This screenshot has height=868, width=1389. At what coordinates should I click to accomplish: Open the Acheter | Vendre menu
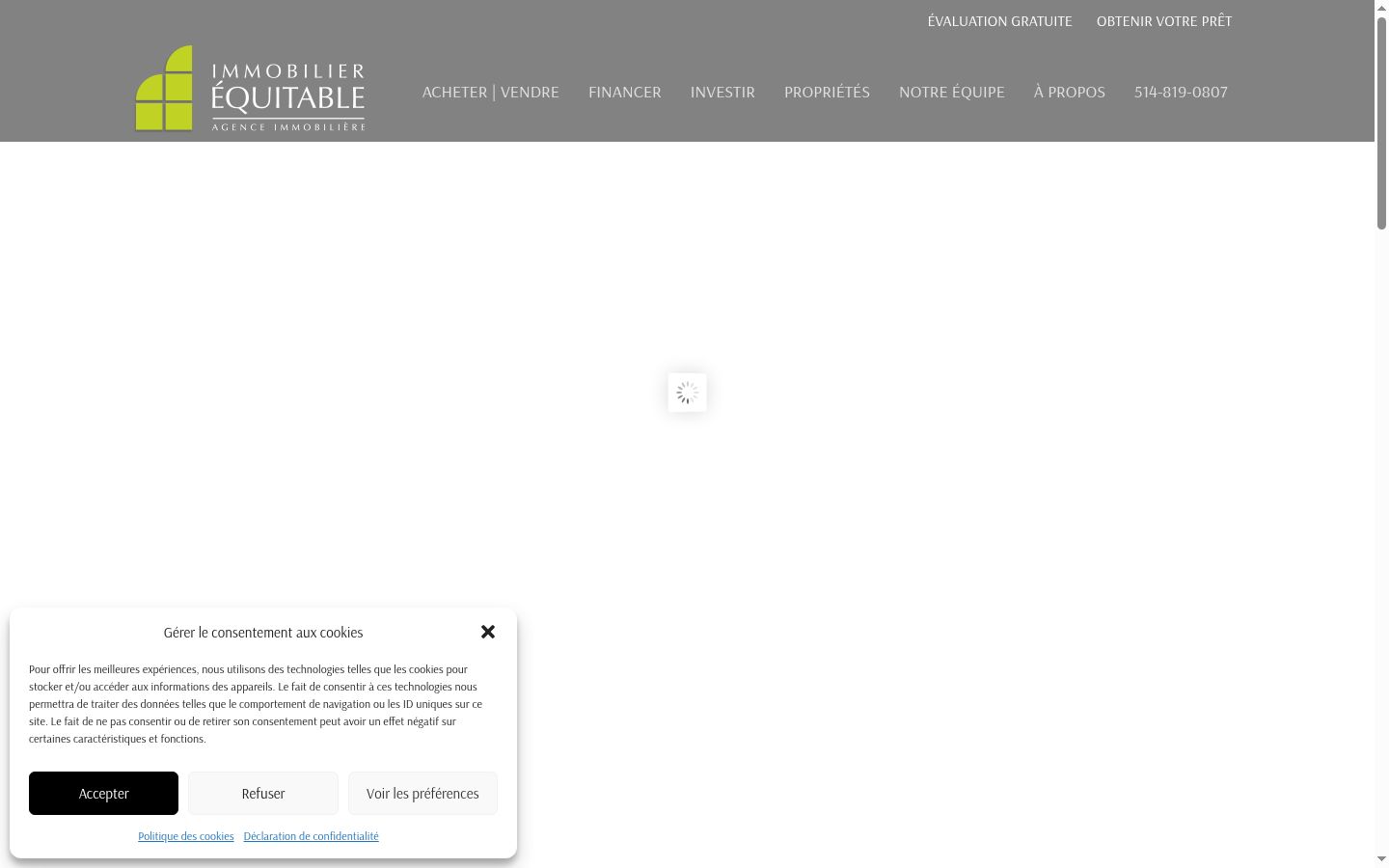coord(491,92)
